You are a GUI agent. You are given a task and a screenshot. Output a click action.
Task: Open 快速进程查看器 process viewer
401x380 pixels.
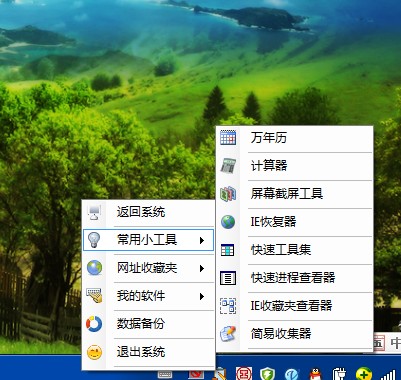click(294, 278)
